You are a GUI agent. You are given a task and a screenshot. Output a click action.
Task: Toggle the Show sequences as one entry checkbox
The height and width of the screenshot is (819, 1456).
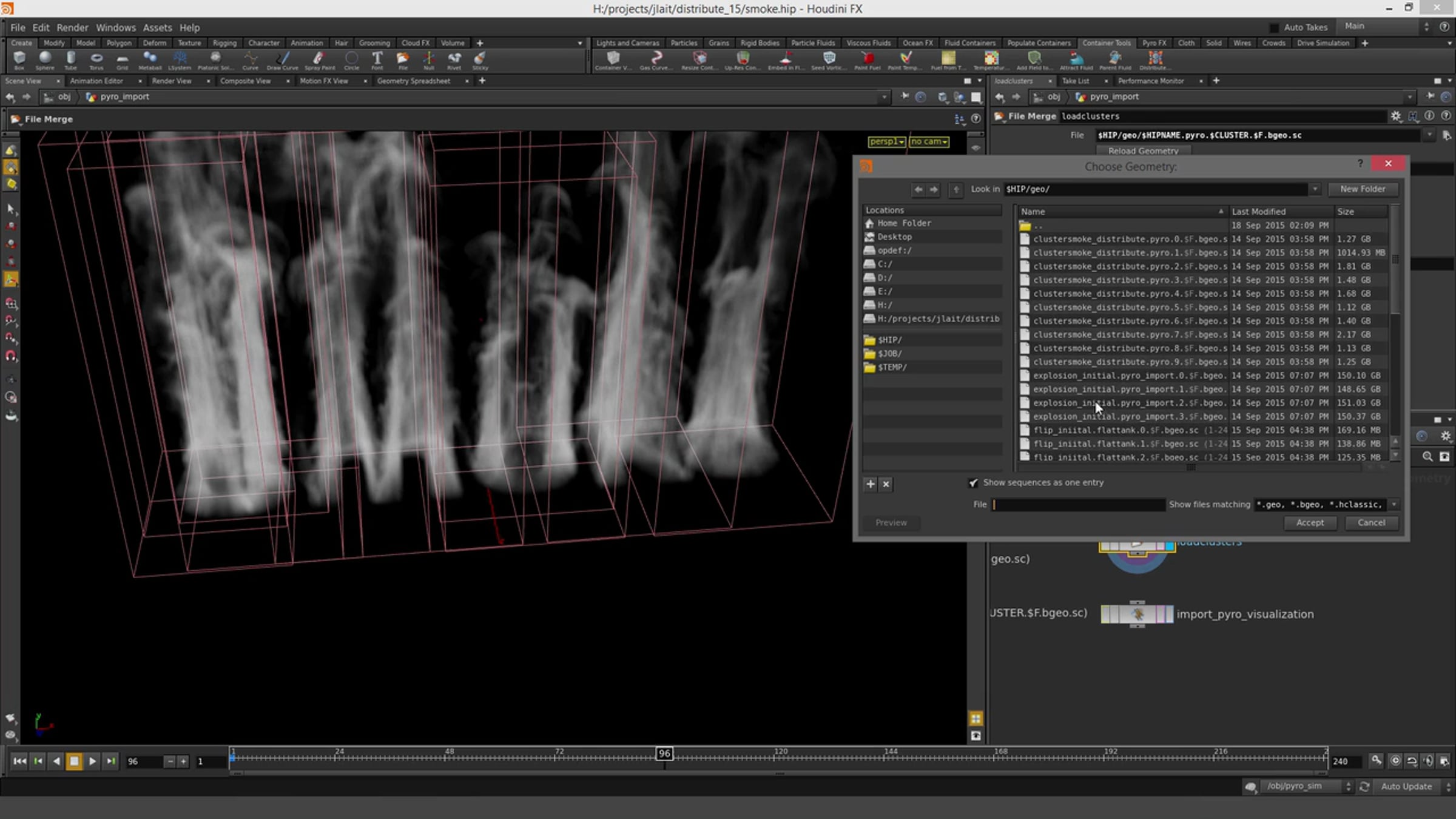click(x=973, y=483)
